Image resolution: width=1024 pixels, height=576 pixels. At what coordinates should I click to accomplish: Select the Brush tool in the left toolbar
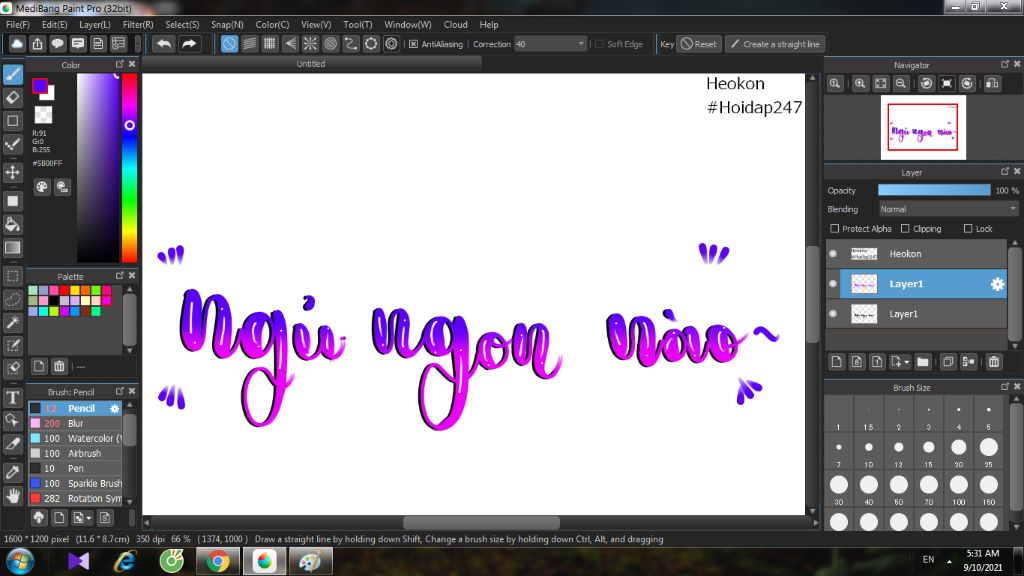pos(12,74)
